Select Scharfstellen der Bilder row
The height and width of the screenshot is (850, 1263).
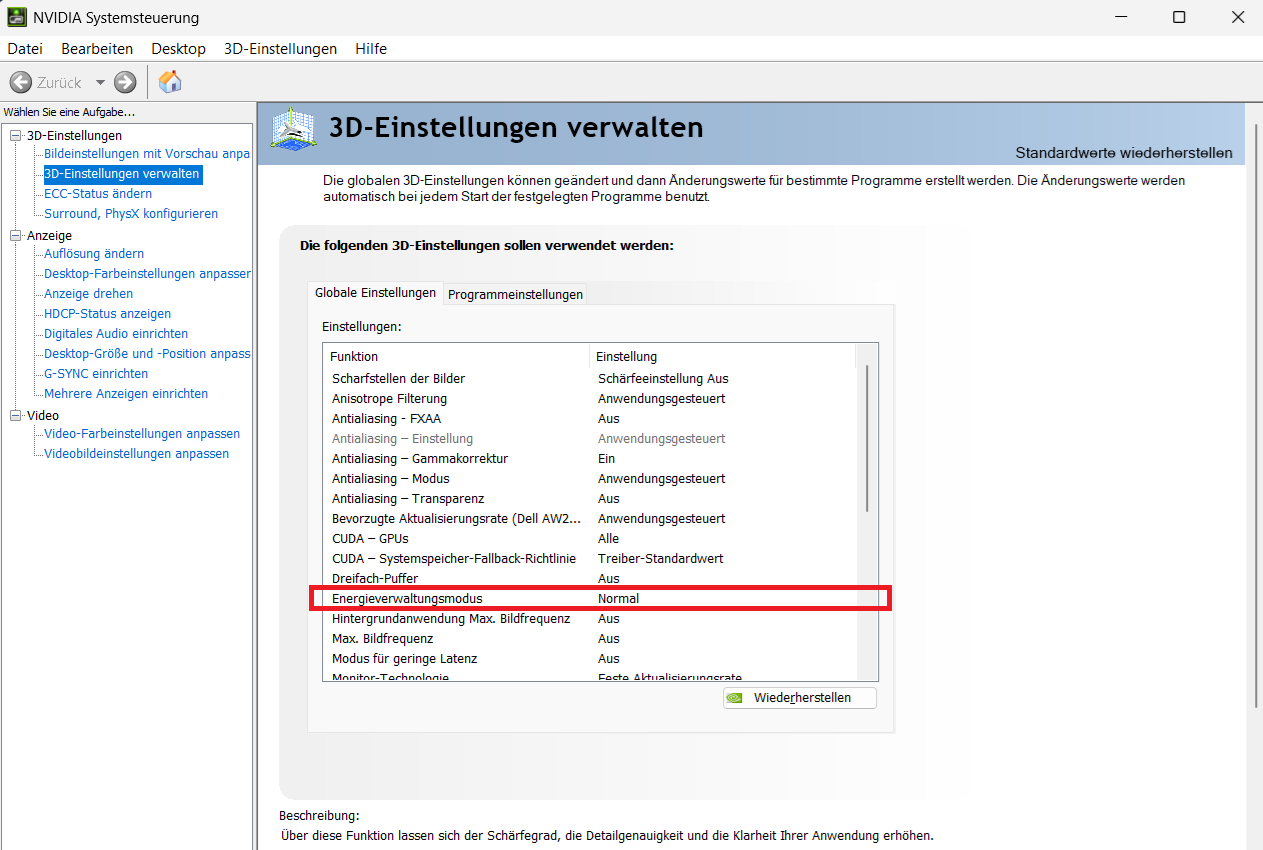590,379
